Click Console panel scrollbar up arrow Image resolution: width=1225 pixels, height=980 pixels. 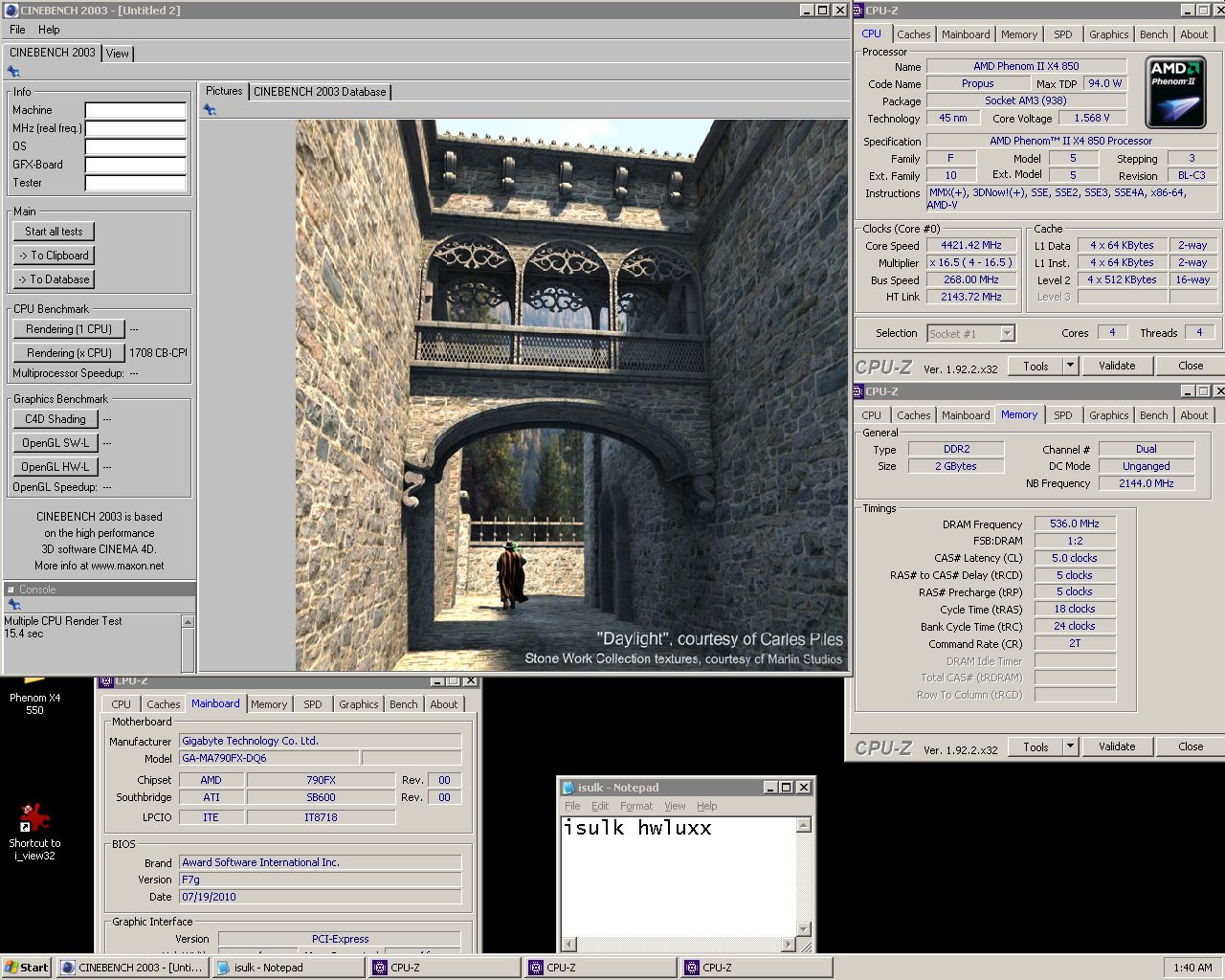pyautogui.click(x=188, y=621)
